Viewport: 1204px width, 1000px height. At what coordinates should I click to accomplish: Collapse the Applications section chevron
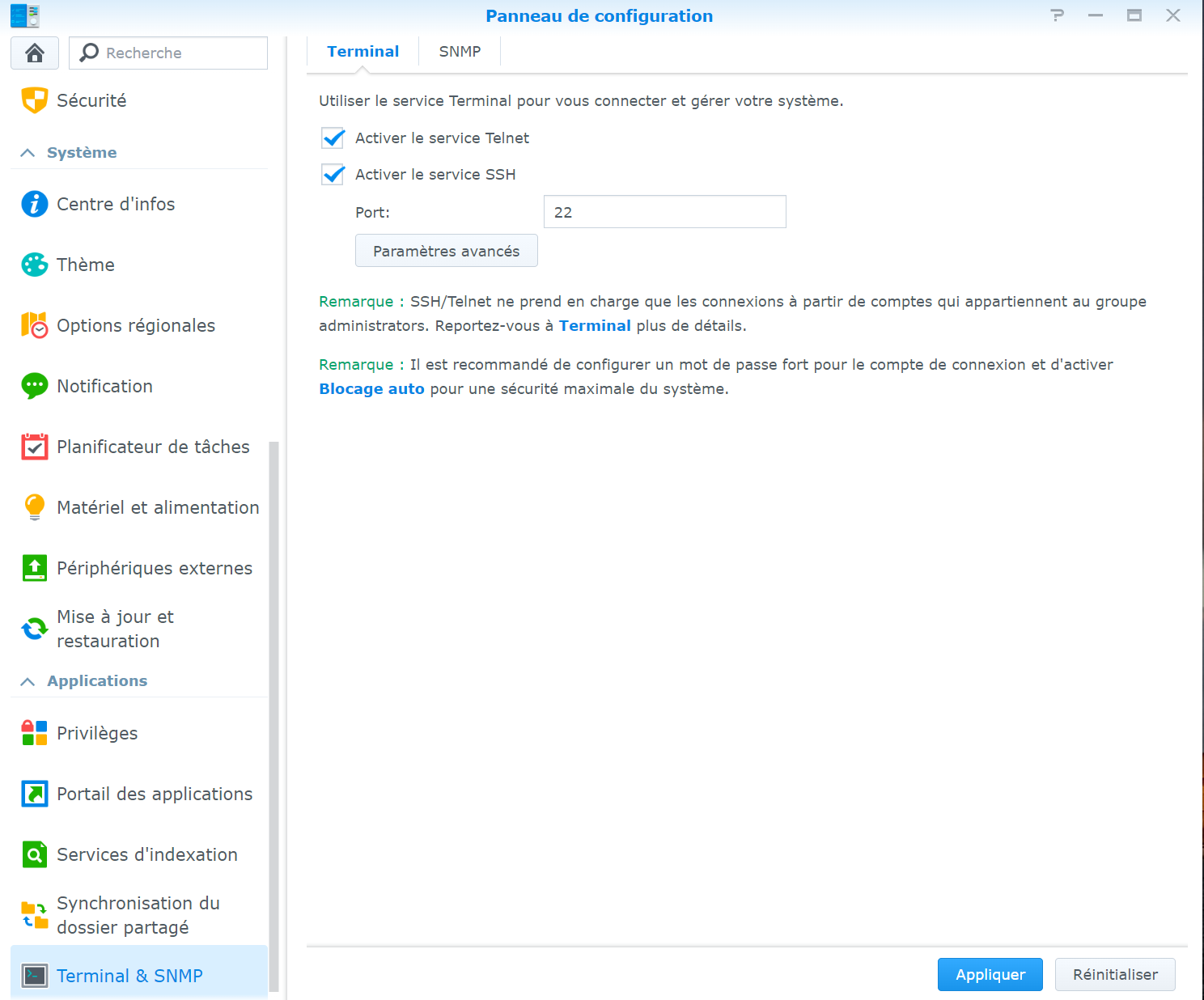(x=28, y=681)
